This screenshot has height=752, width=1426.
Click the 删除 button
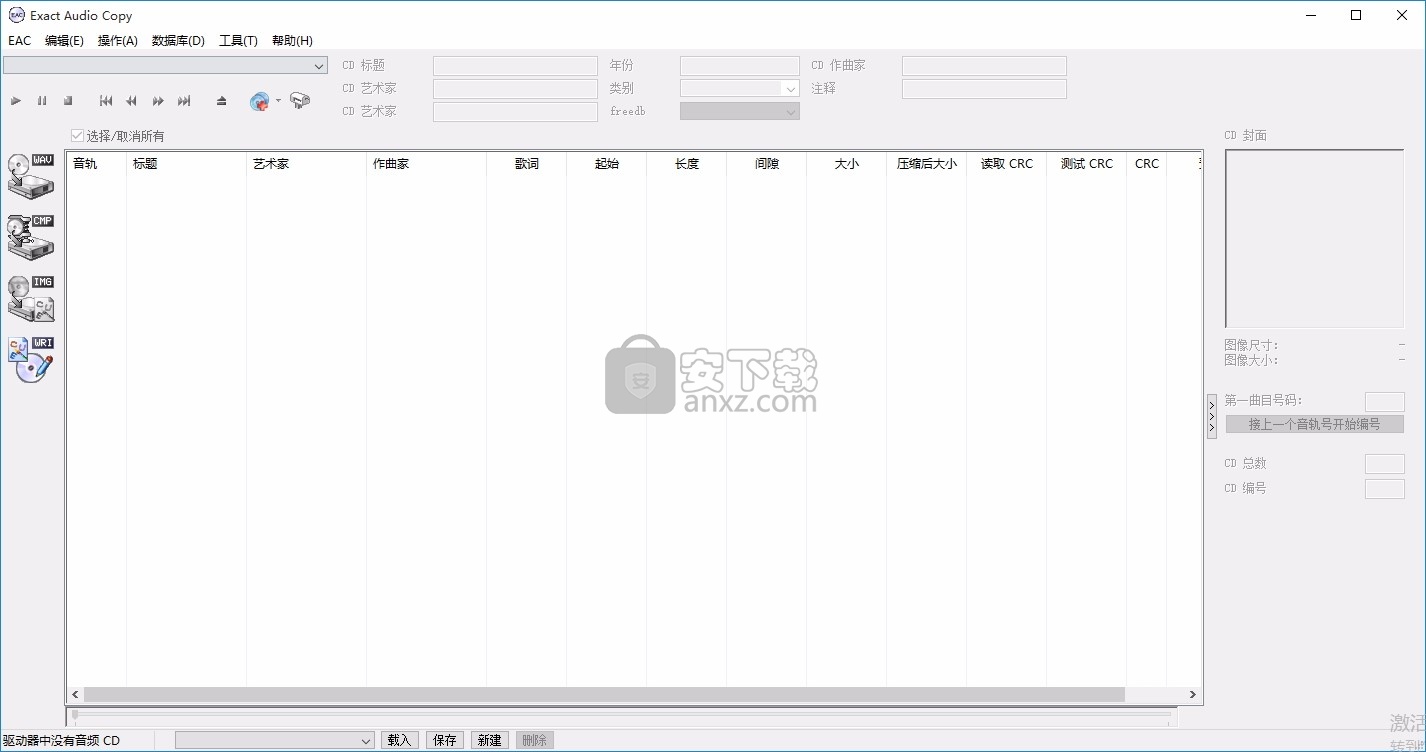535,740
